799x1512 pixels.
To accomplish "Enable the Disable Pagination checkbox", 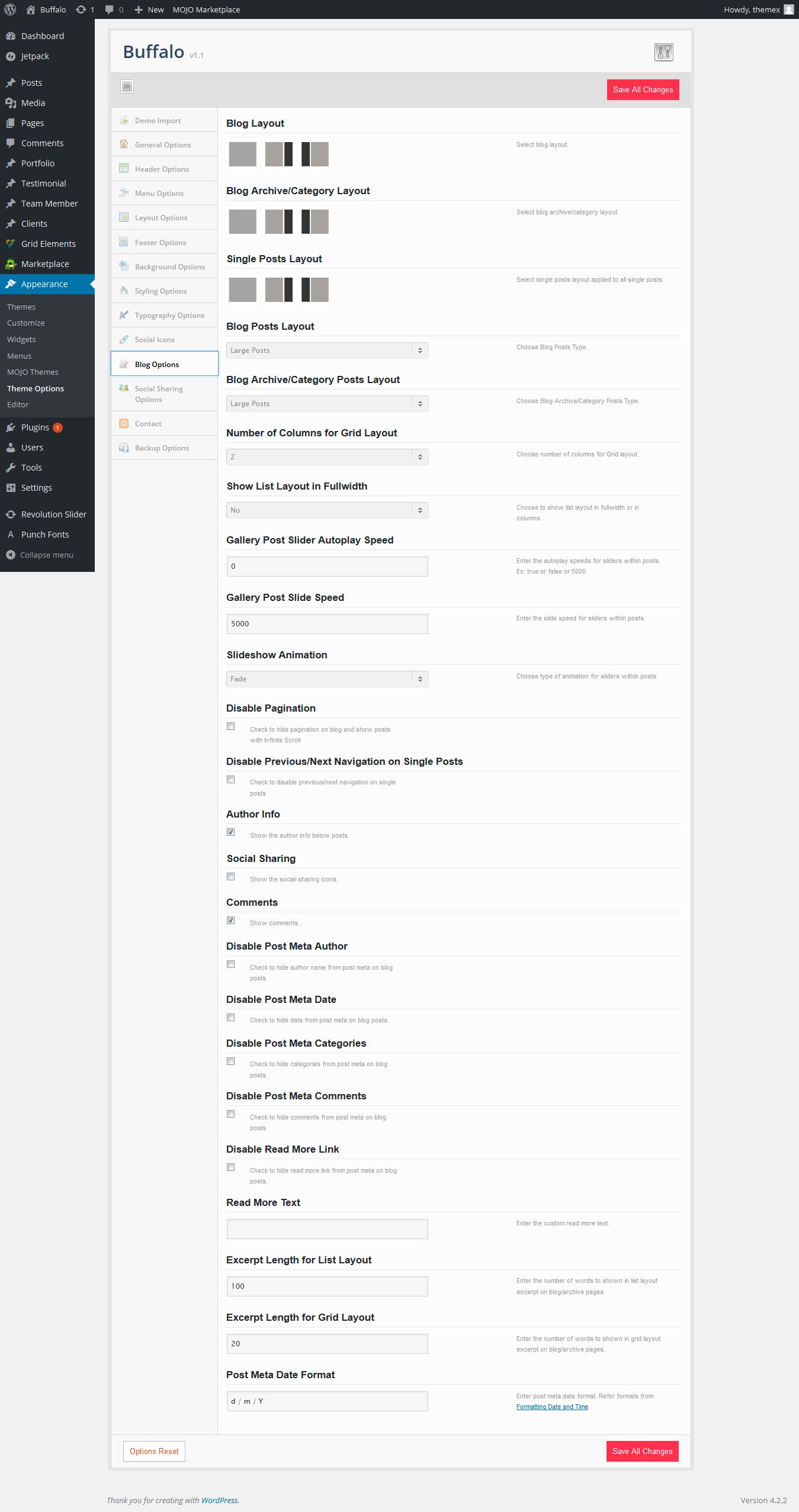I will pyautogui.click(x=231, y=726).
